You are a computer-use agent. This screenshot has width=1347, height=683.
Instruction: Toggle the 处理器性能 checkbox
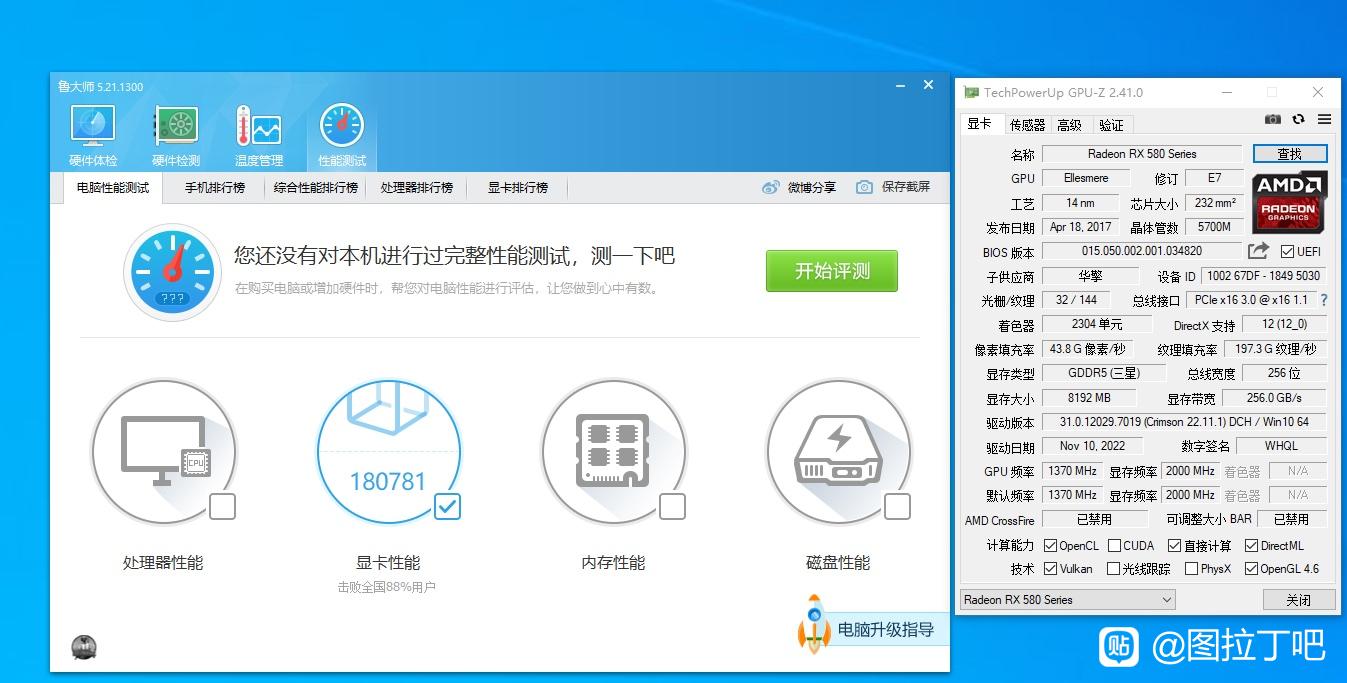(222, 506)
